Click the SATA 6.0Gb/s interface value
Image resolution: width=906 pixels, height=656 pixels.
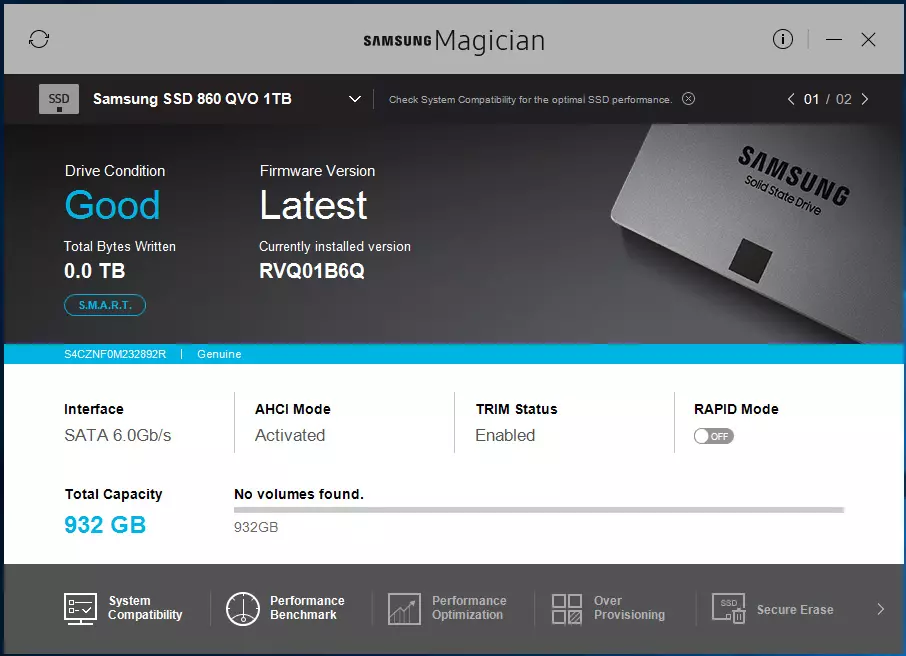pos(118,435)
